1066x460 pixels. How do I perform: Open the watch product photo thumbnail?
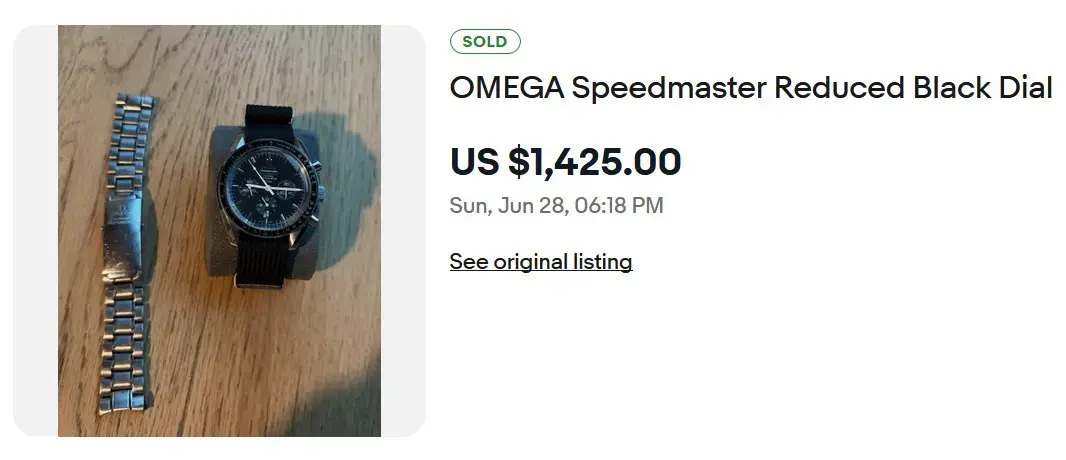(219, 231)
